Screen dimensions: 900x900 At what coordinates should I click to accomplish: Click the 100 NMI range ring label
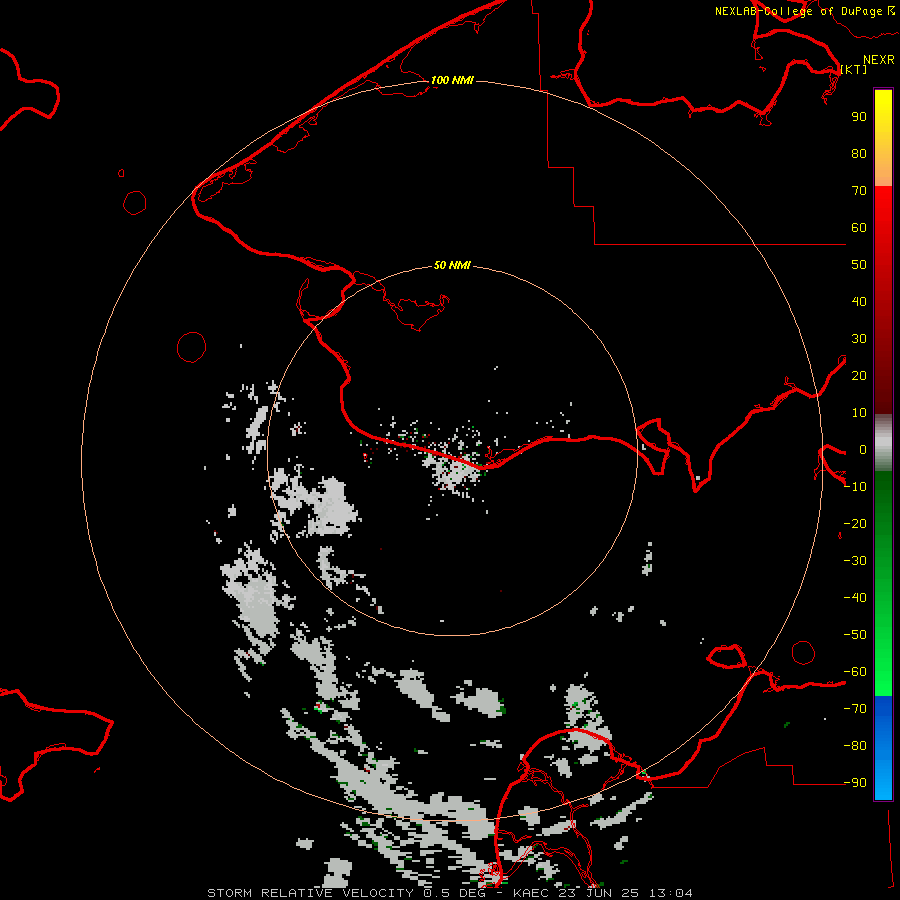click(x=452, y=80)
